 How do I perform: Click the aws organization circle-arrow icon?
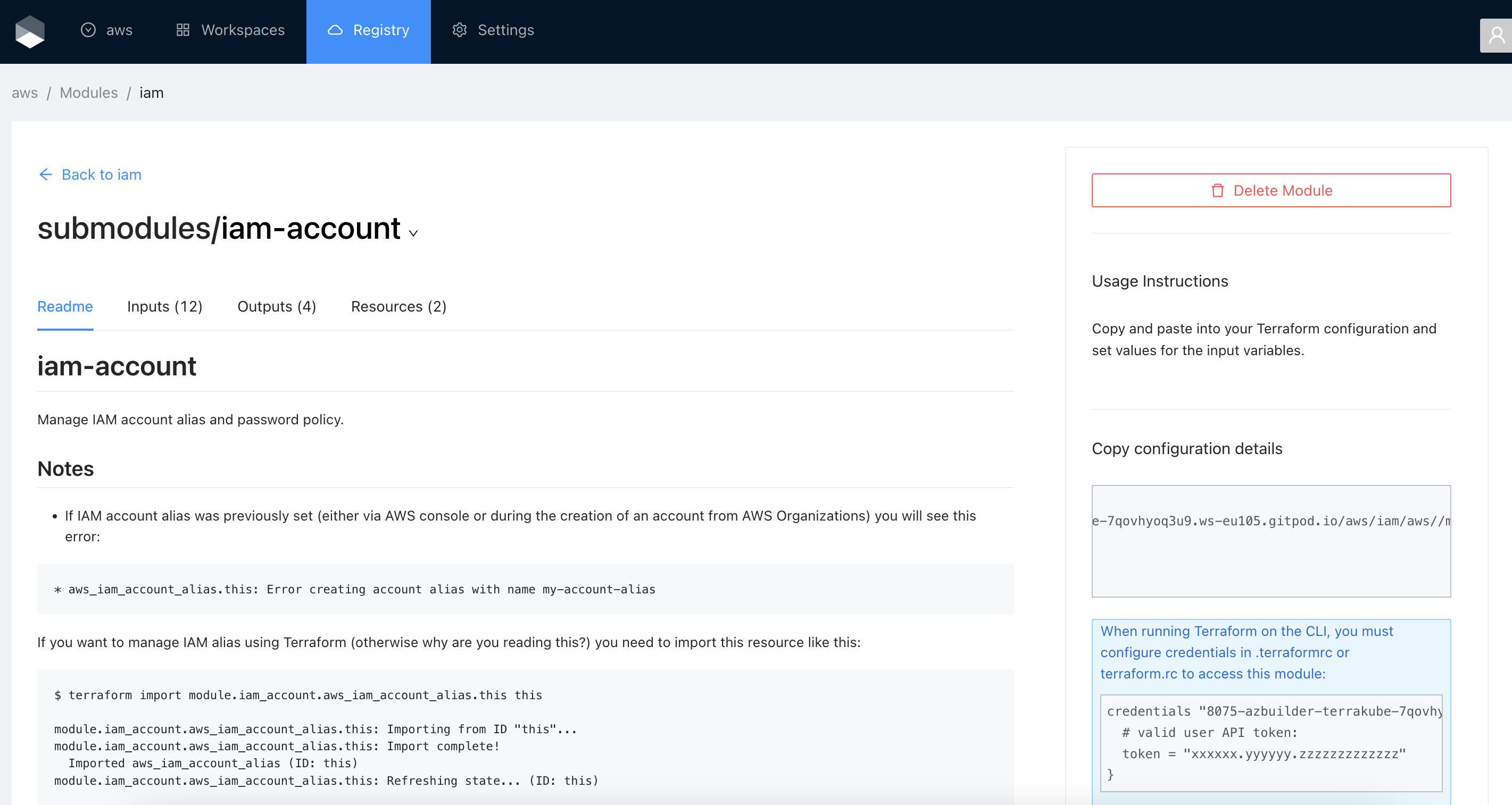point(88,30)
